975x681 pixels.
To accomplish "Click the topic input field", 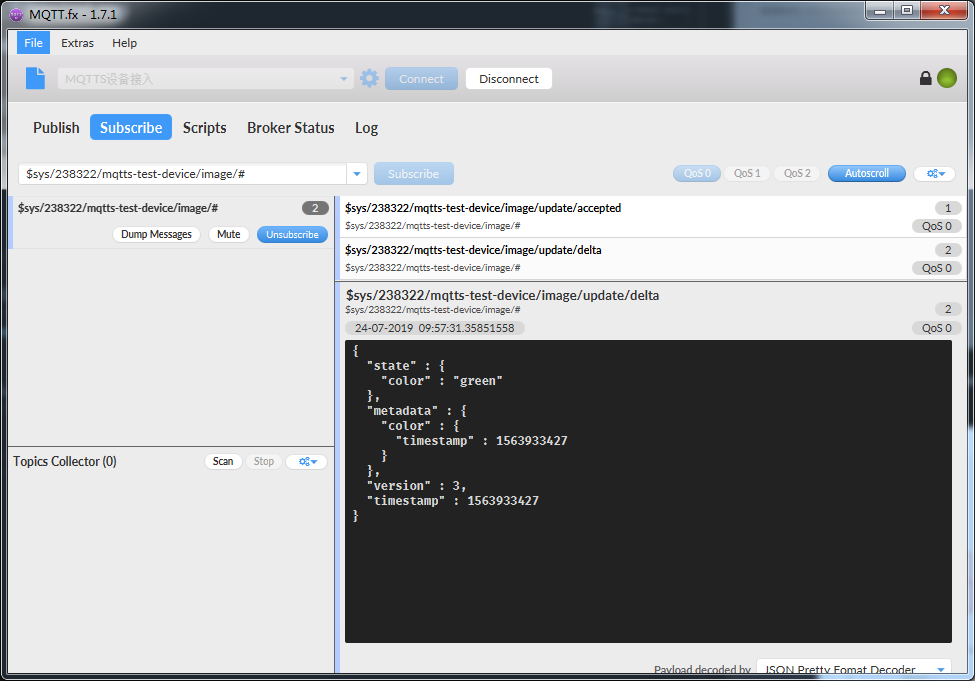I will click(182, 174).
